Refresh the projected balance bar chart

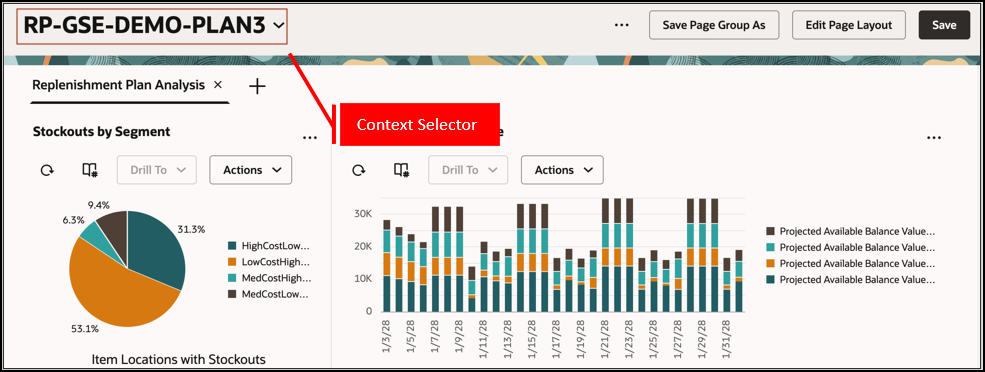point(359,170)
